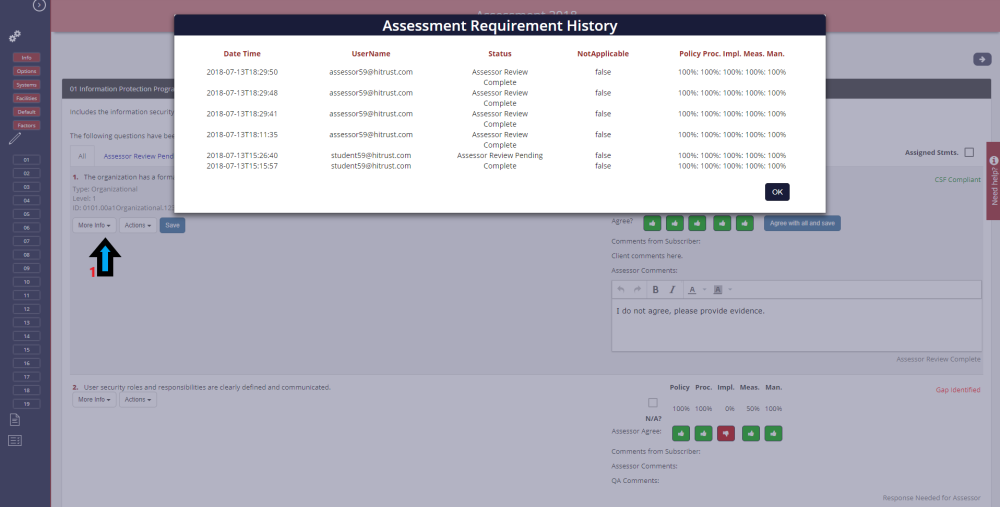The height and width of the screenshot is (507, 1000).
Task: Click Response Needed for Assessor label
Action: 931,497
